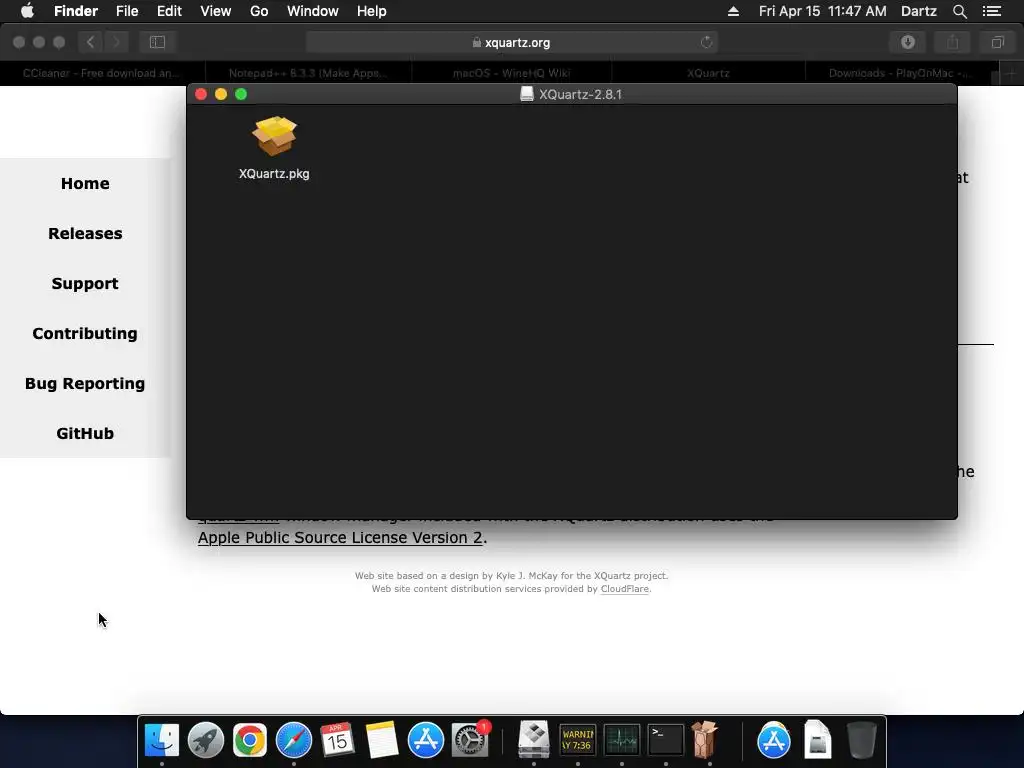Switch to XQuartz tab in Safari

coord(709,73)
